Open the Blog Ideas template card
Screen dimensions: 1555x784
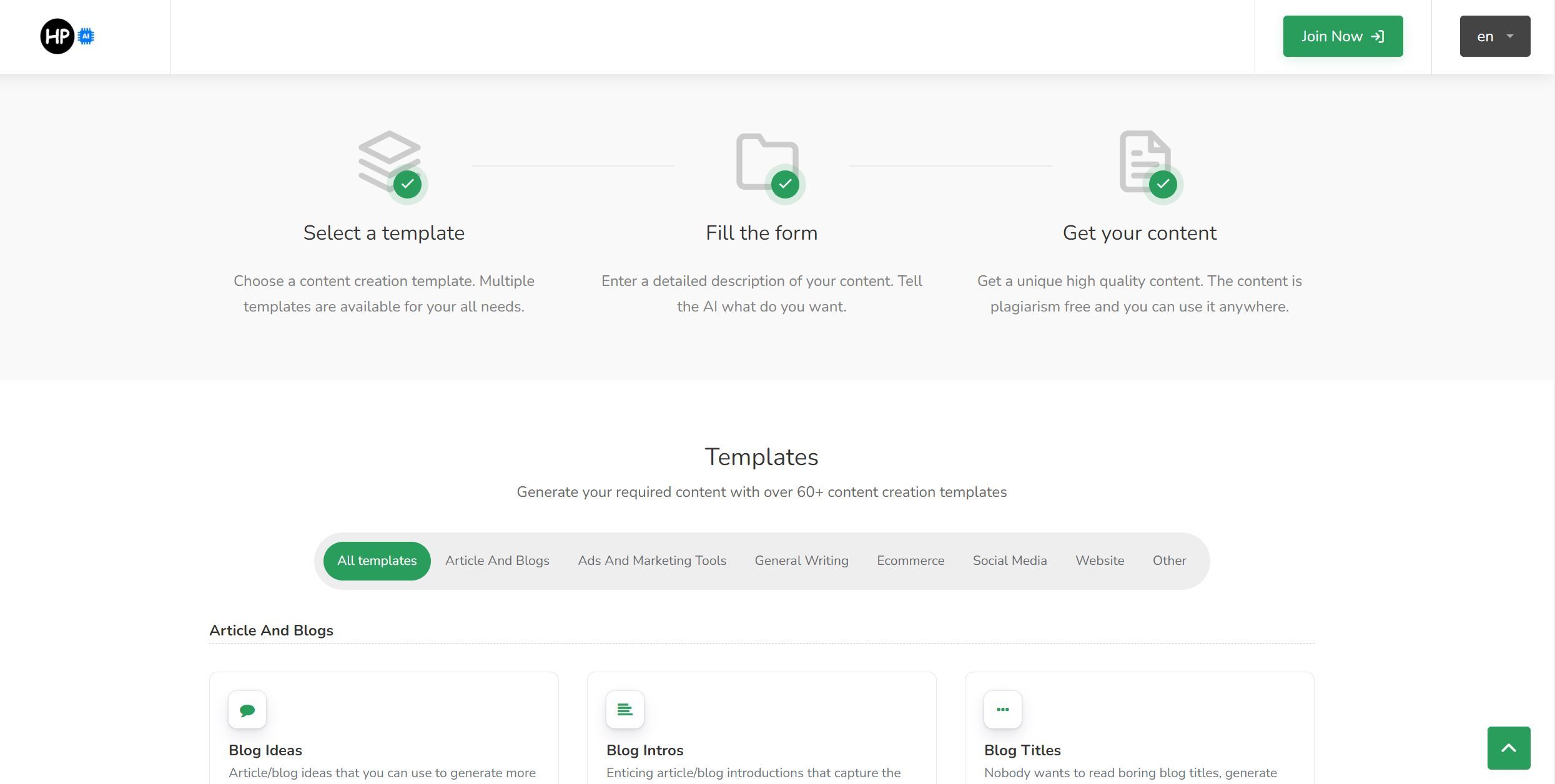383,749
